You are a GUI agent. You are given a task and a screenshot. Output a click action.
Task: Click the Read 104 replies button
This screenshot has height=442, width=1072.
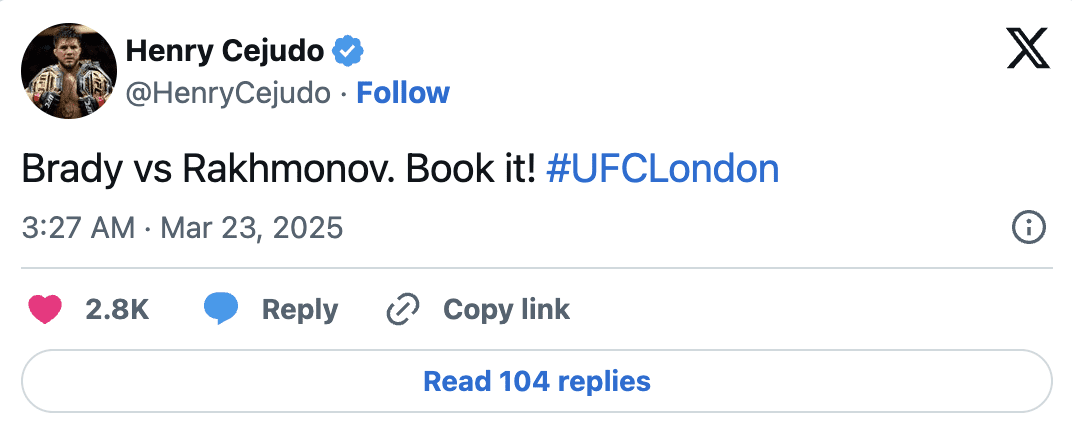(x=537, y=381)
